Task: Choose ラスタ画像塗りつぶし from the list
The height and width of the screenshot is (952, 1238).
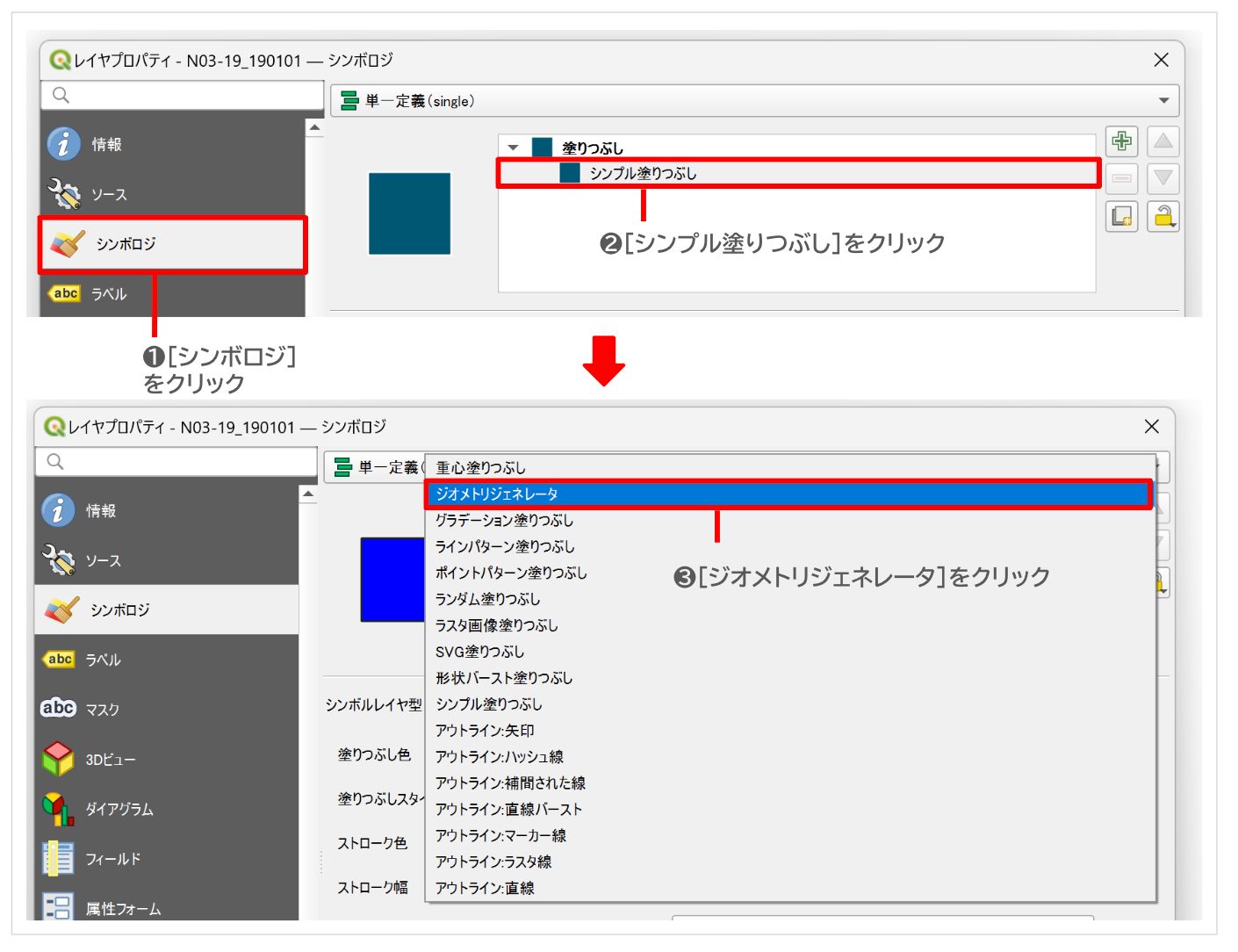Action: [x=790, y=625]
